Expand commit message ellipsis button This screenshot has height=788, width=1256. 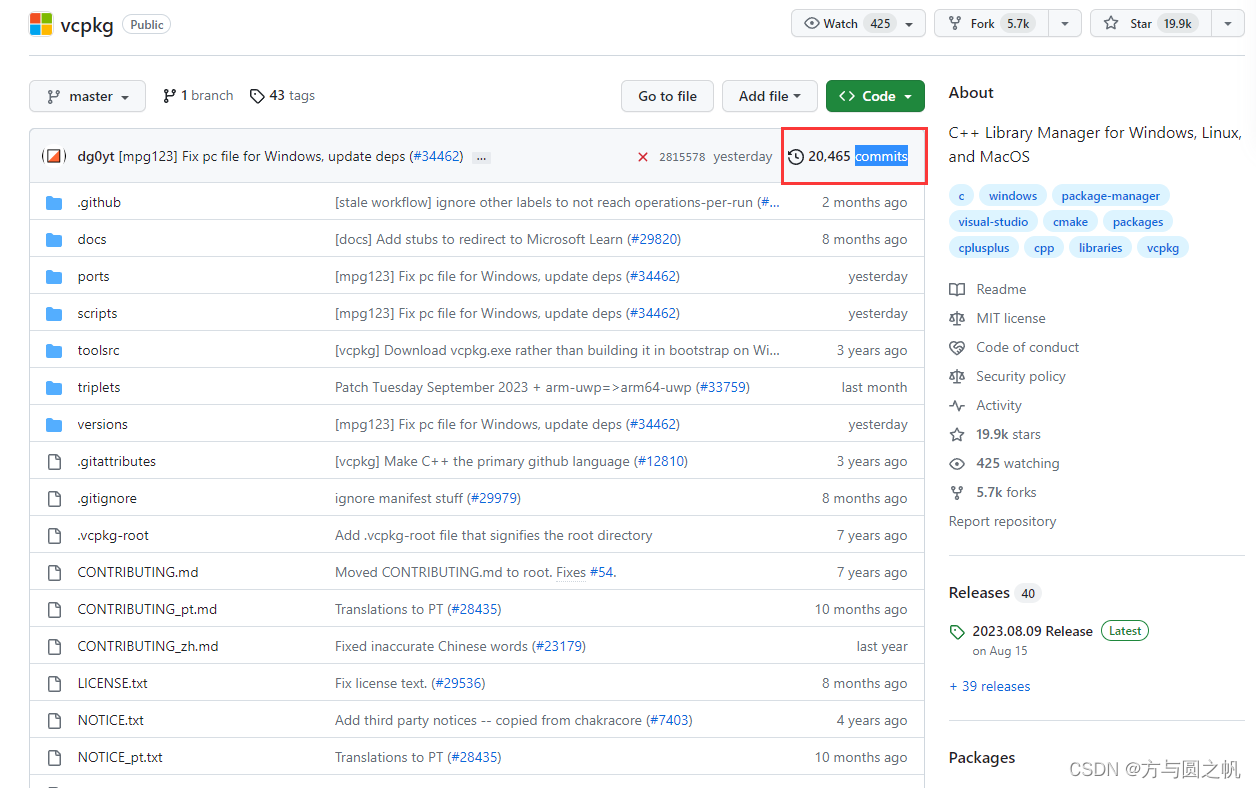pos(481,158)
